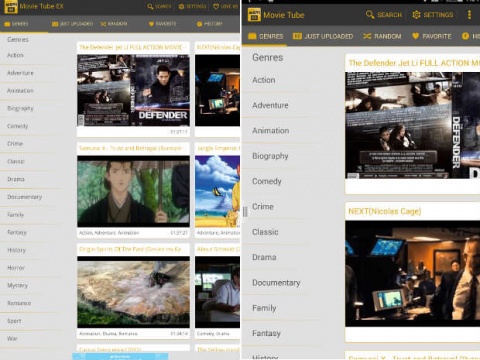Choose Family genre in left EX sidebar
The height and width of the screenshot is (360, 480).
pyautogui.click(x=15, y=215)
